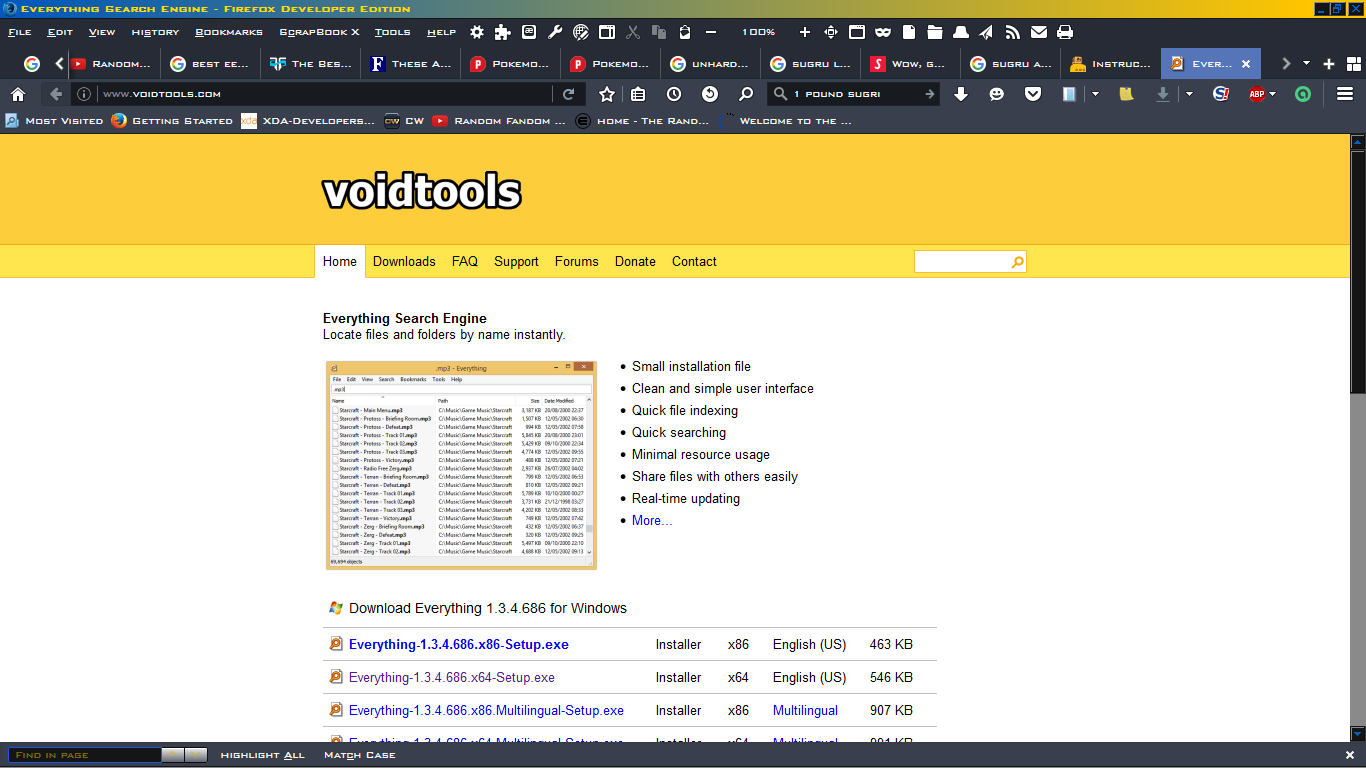
Task: Show bookmarks menu list icon
Action: click(x=638, y=94)
